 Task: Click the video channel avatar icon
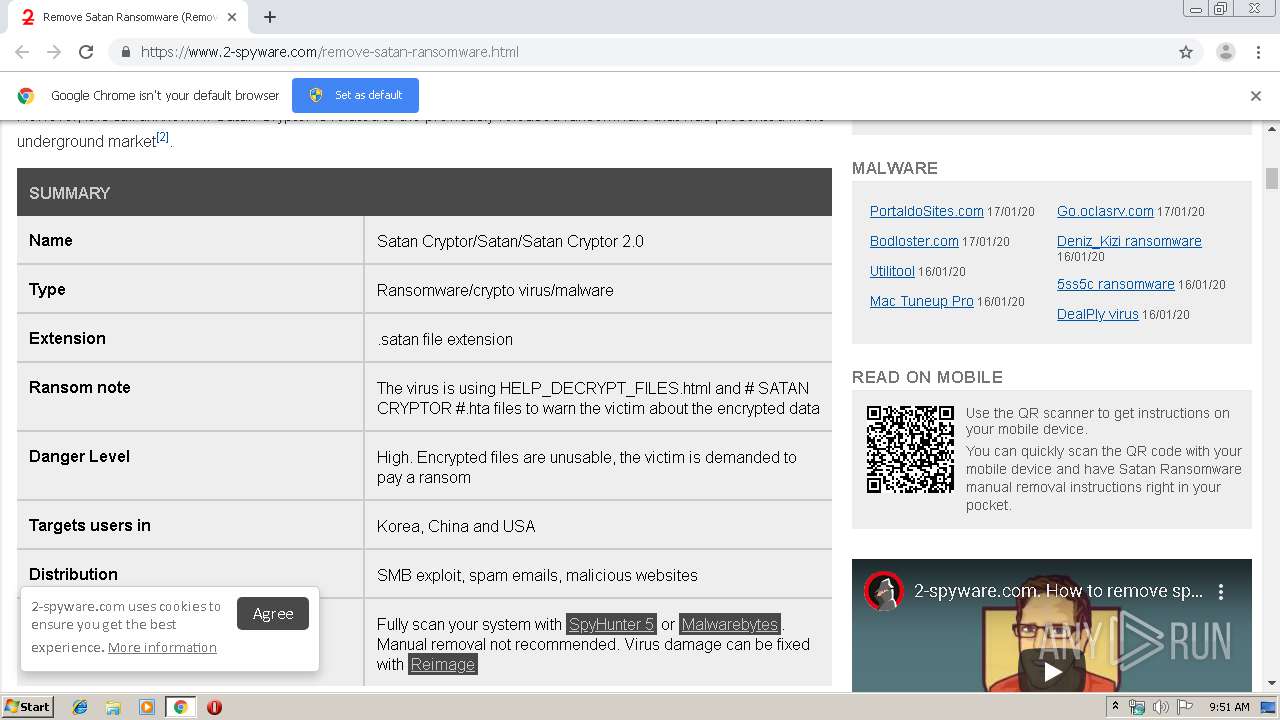tap(884, 592)
